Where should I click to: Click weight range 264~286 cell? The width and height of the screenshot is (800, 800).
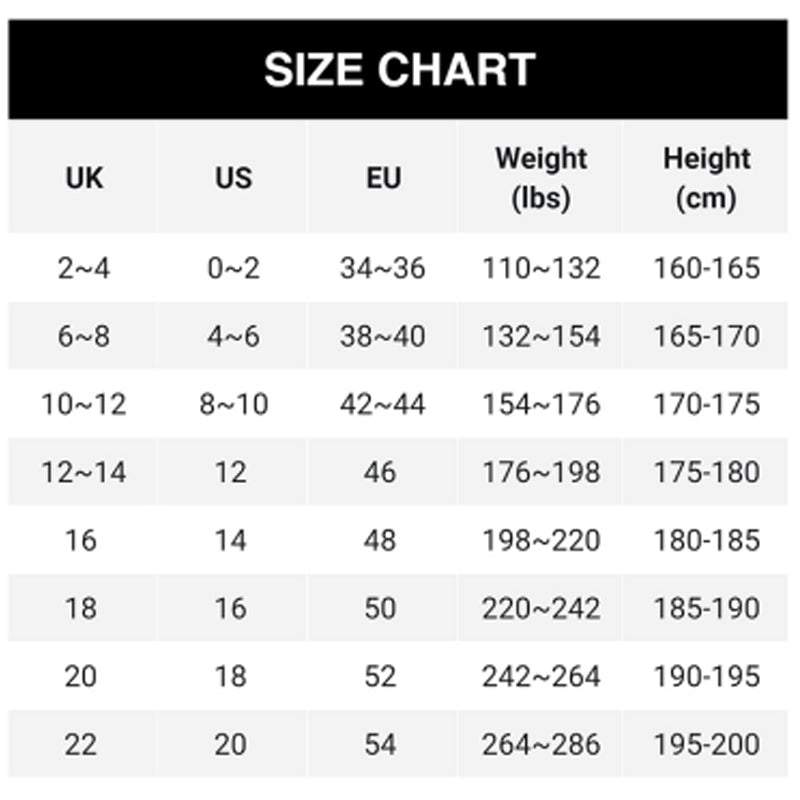pos(541,744)
